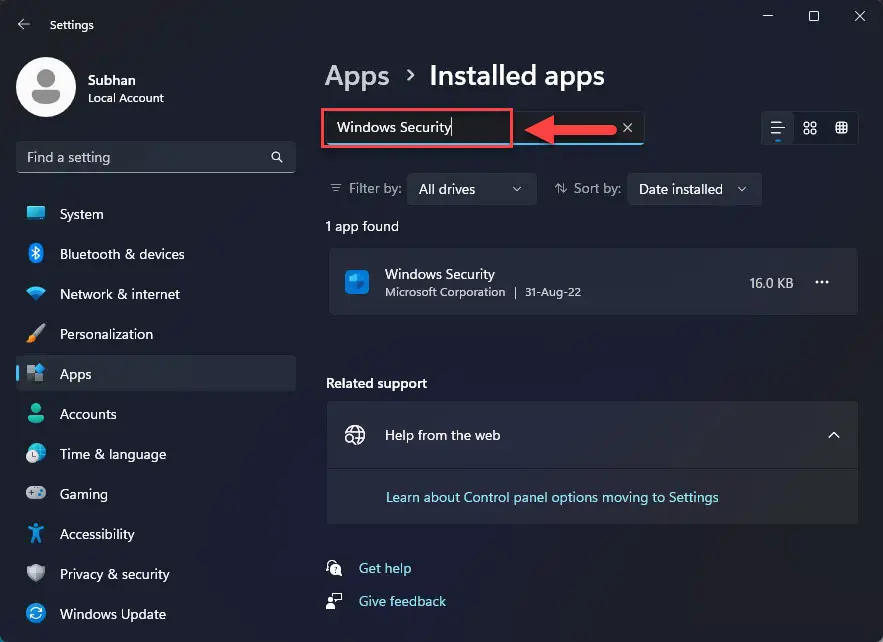Image resolution: width=883 pixels, height=642 pixels.
Task: Open System settings
Action: 156,214
